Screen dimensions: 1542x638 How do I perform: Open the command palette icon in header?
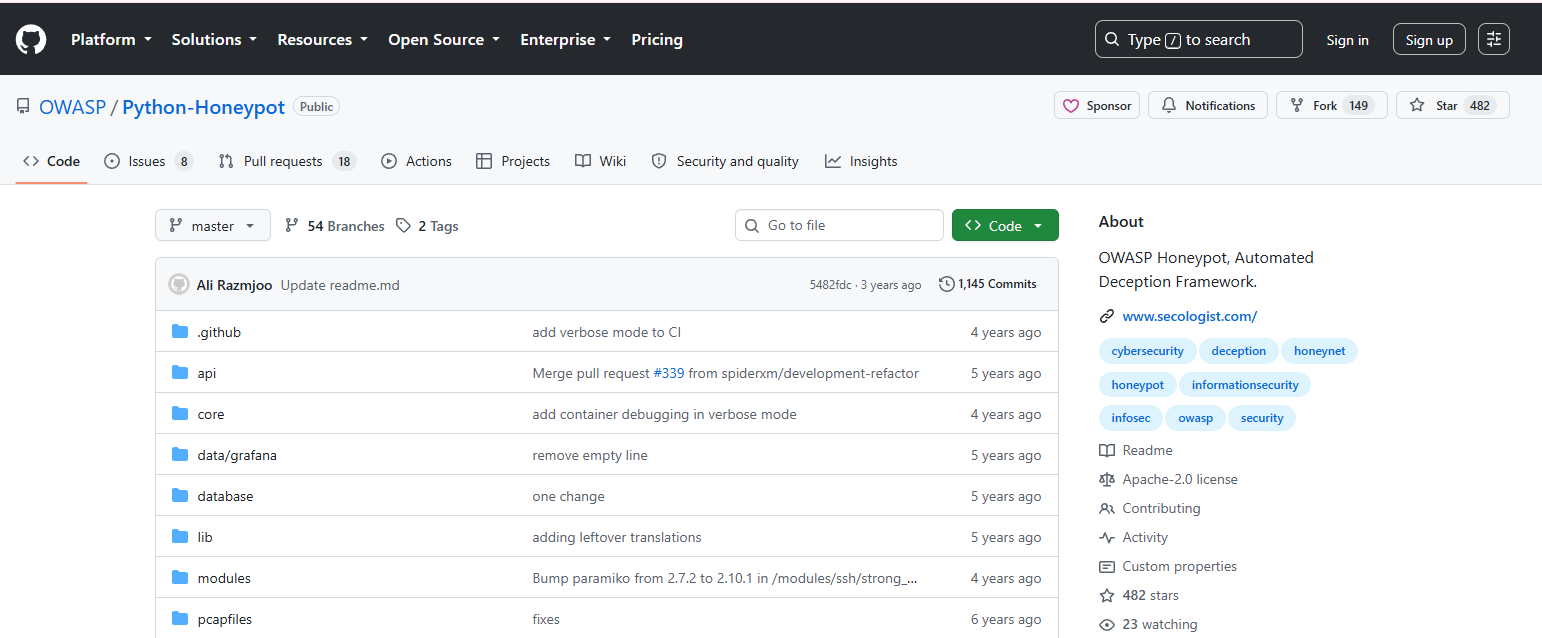1494,39
